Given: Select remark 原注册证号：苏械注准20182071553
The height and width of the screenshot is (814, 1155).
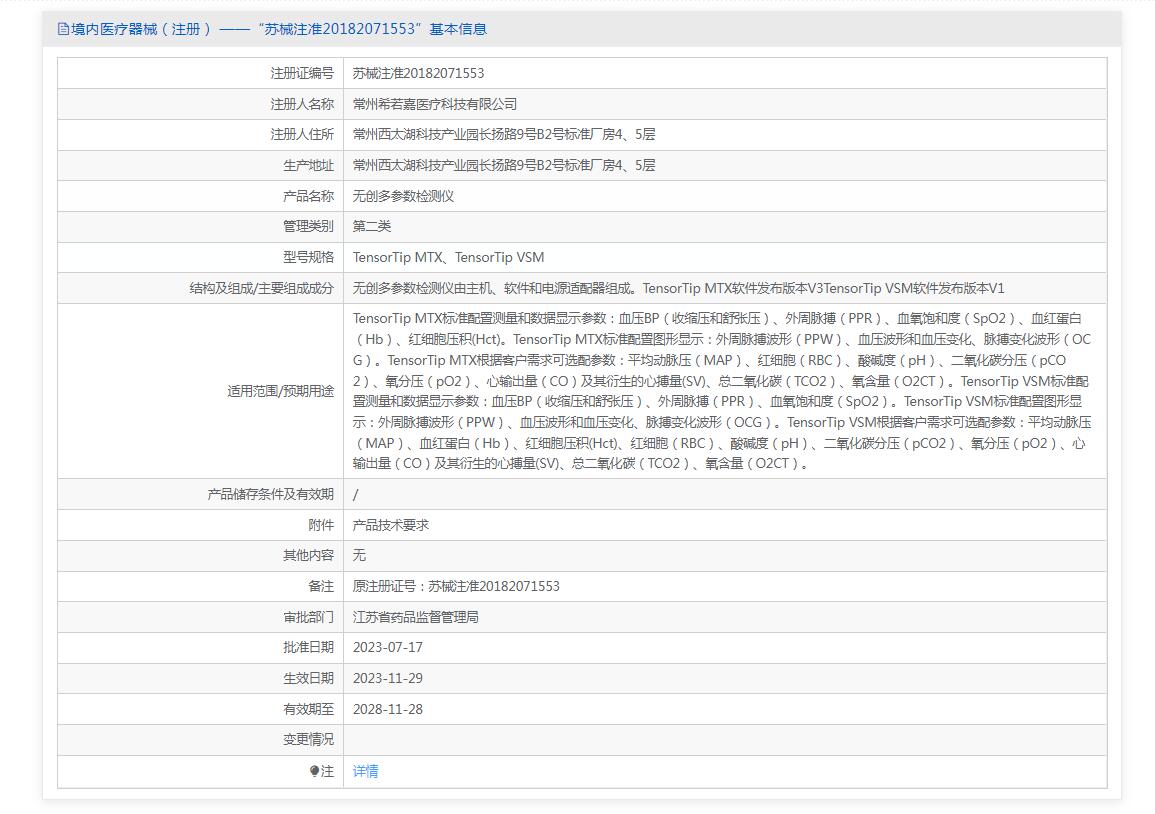Looking at the screenshot, I should coord(456,586).
